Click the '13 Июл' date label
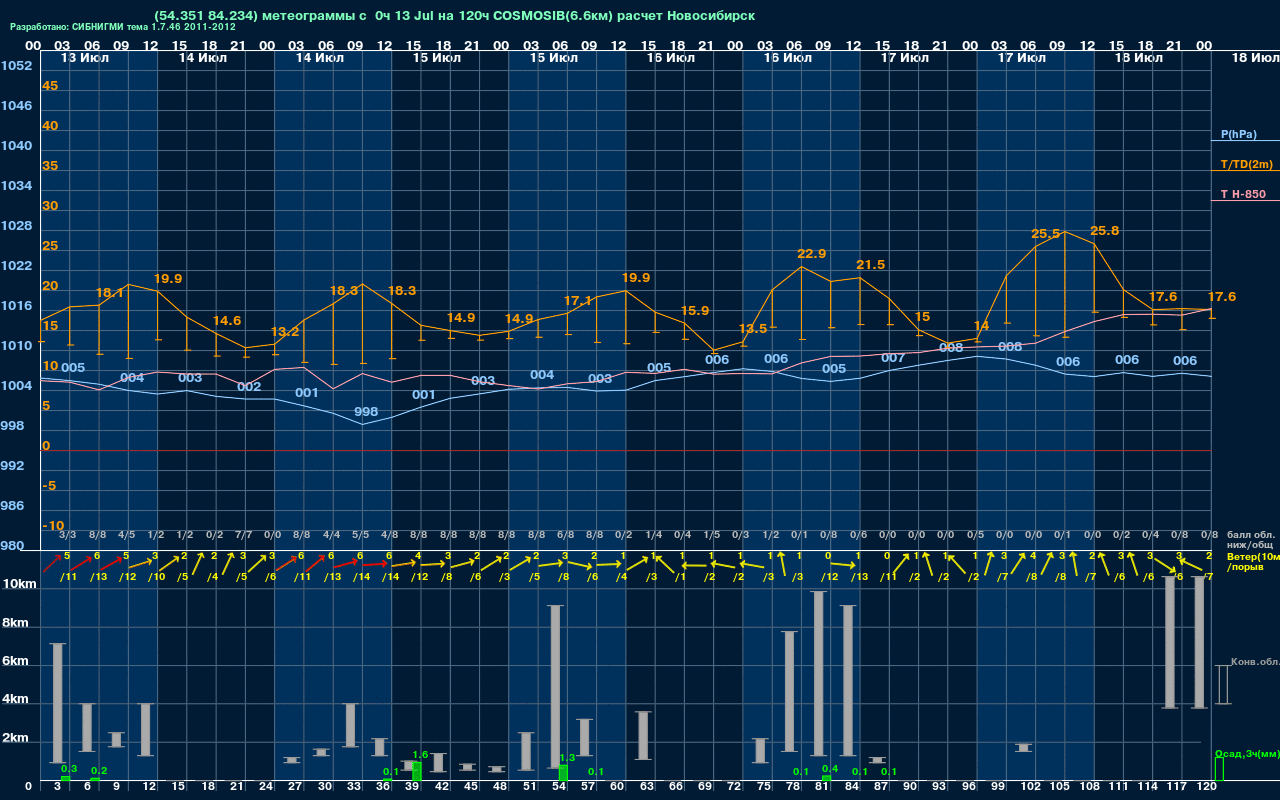The width and height of the screenshot is (1280, 800). pos(85,58)
